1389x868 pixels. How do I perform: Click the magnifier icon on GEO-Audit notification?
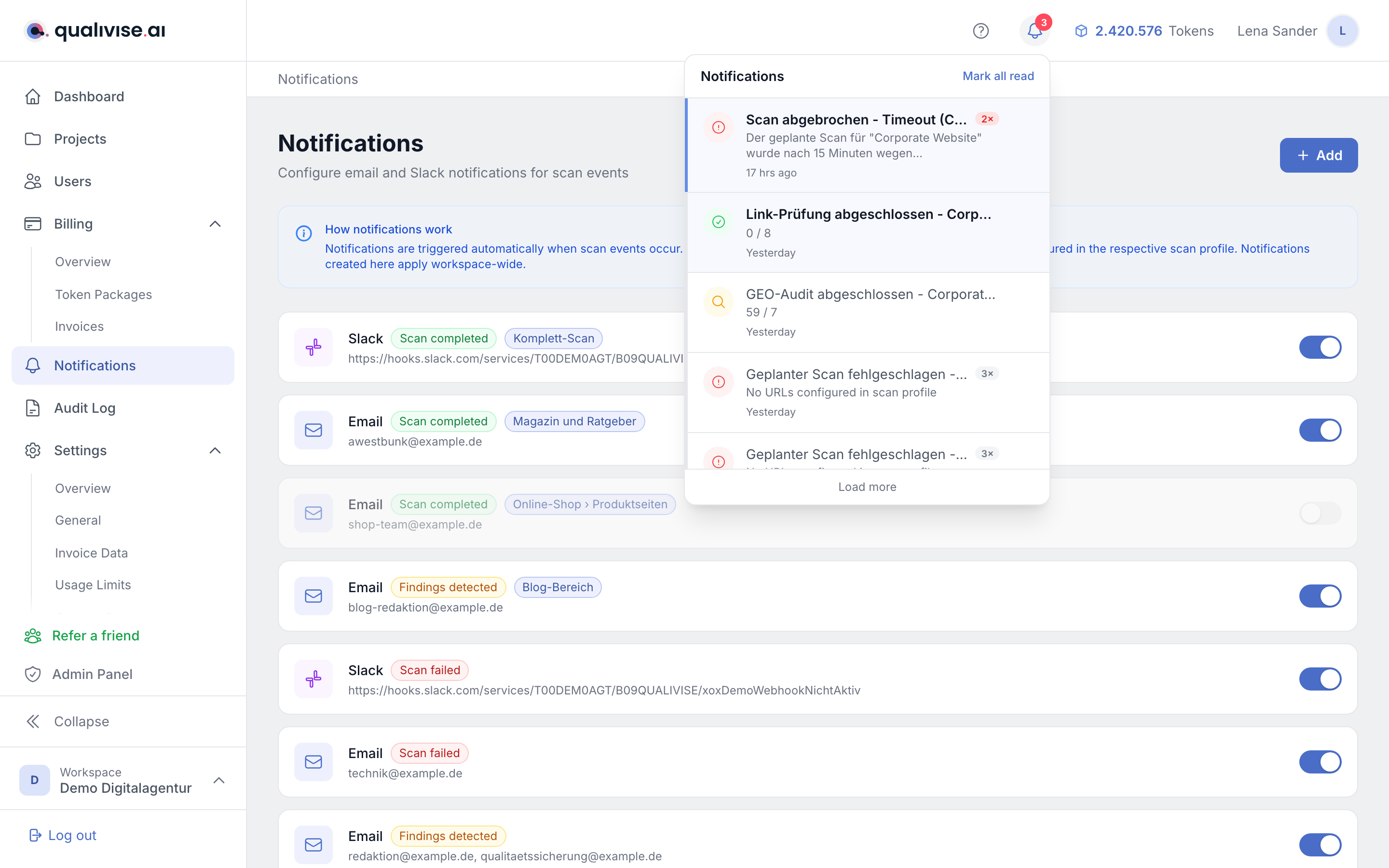(719, 302)
